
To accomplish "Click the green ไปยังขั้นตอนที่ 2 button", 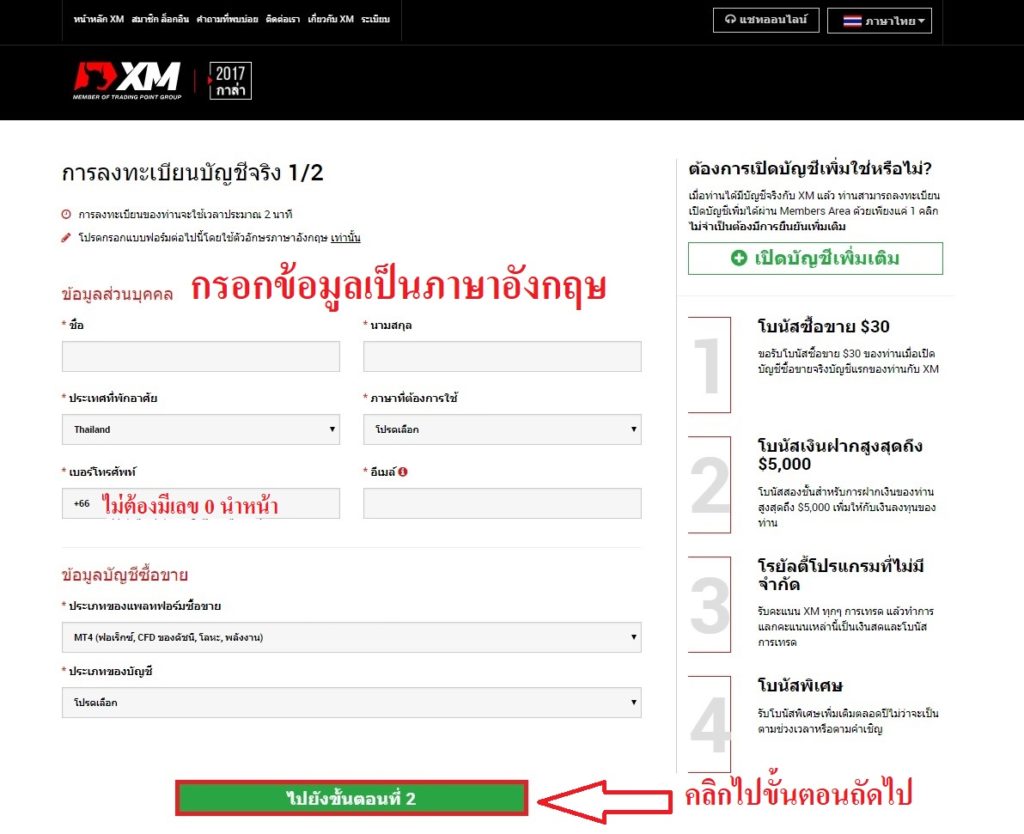I will point(351,798).
